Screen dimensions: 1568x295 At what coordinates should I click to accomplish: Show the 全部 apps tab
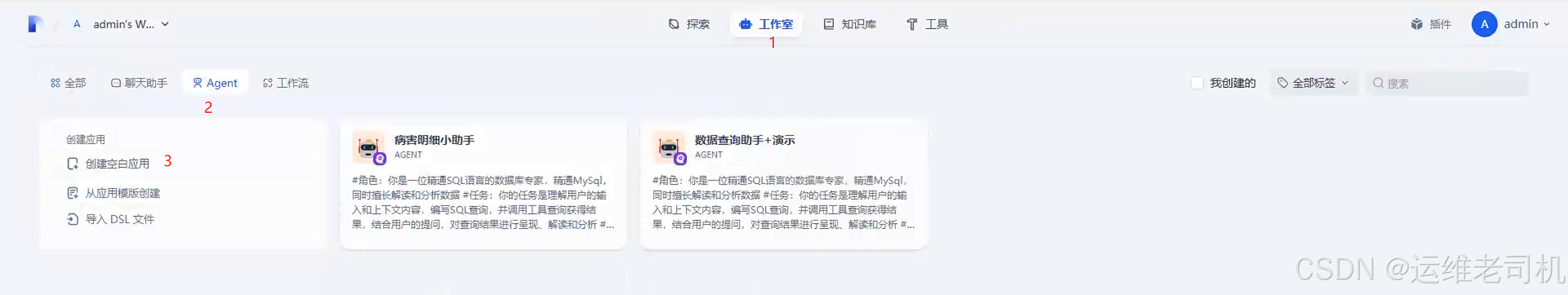click(x=68, y=83)
